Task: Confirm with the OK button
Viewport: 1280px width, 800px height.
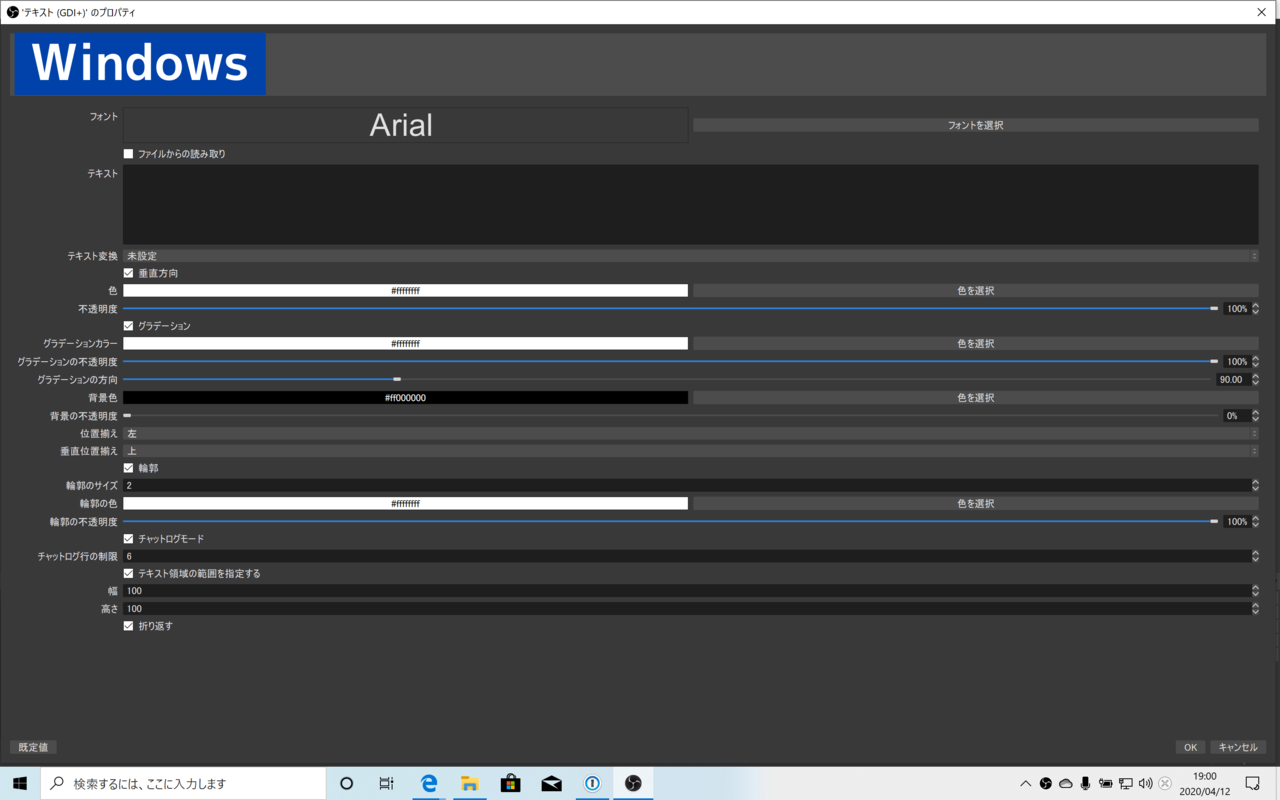Action: [1190, 747]
